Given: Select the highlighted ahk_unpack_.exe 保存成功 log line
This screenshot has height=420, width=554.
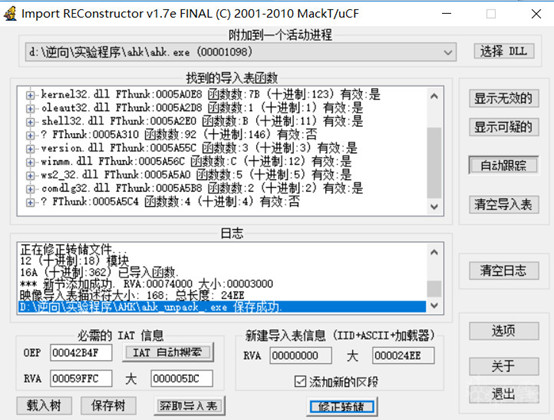Looking at the screenshot, I should 222,307.
